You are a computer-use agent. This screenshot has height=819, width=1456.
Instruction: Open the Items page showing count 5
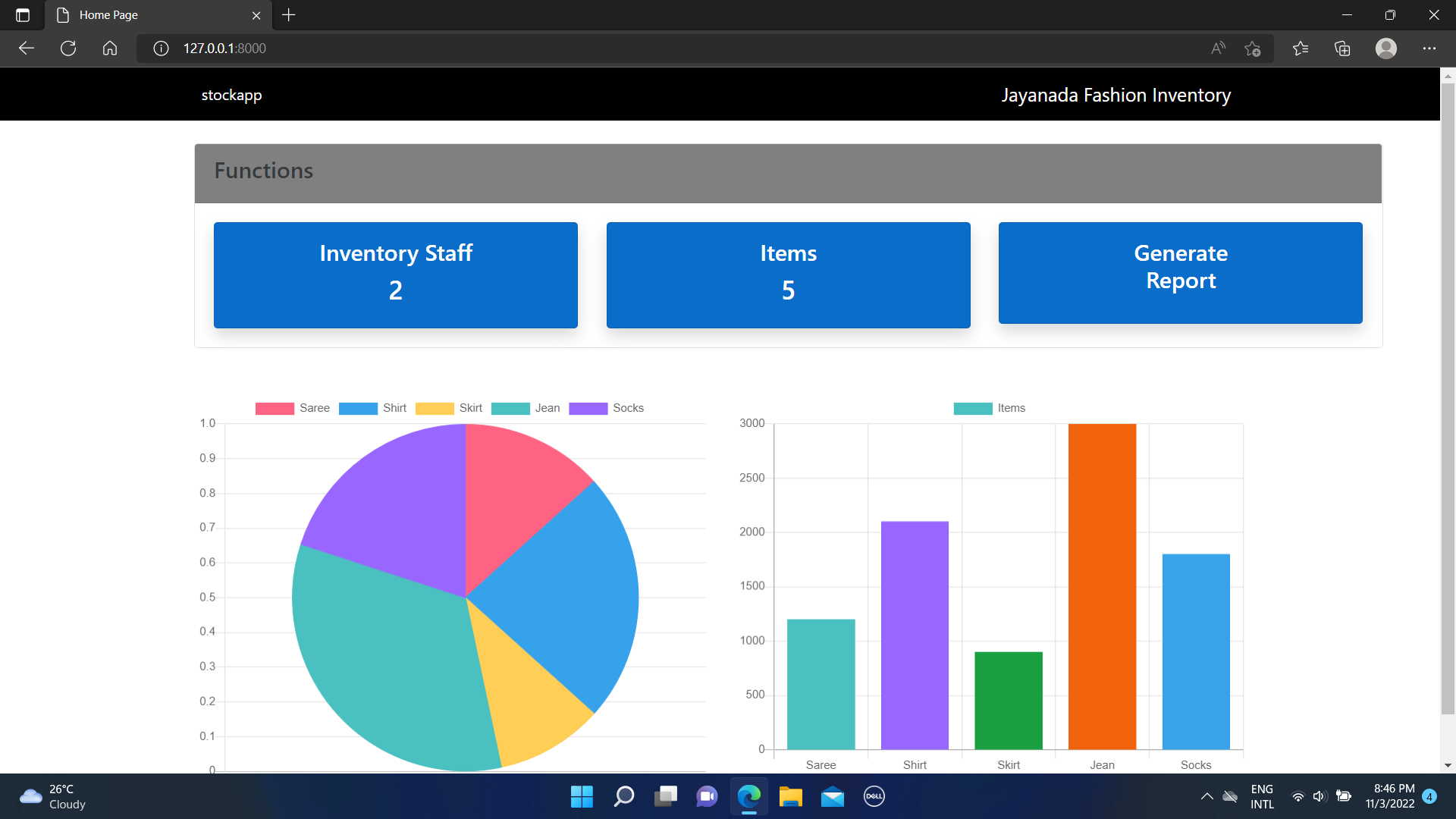788,275
